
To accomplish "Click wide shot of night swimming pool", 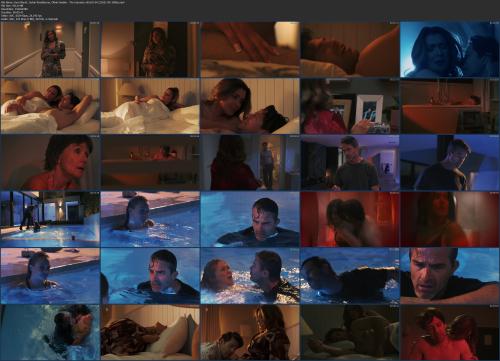I will click(50, 219).
